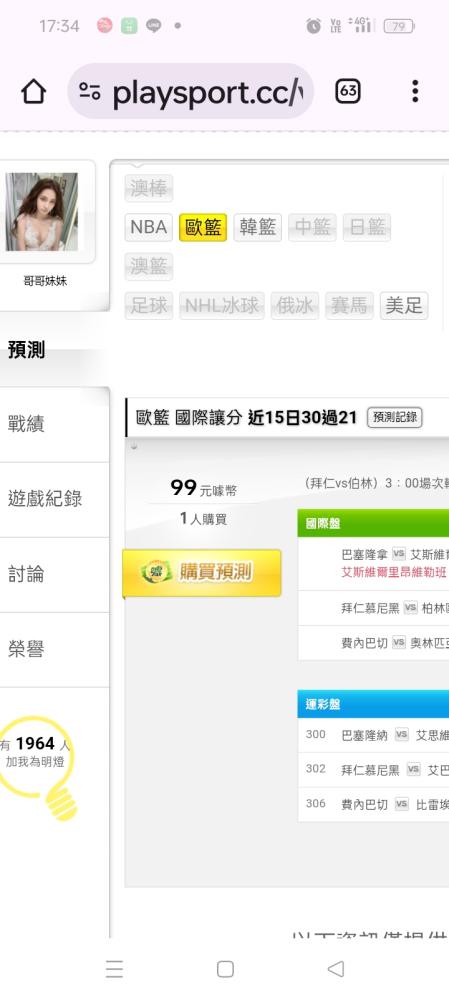Tap the lightbulb 加我為明燈 icon

coord(38,767)
